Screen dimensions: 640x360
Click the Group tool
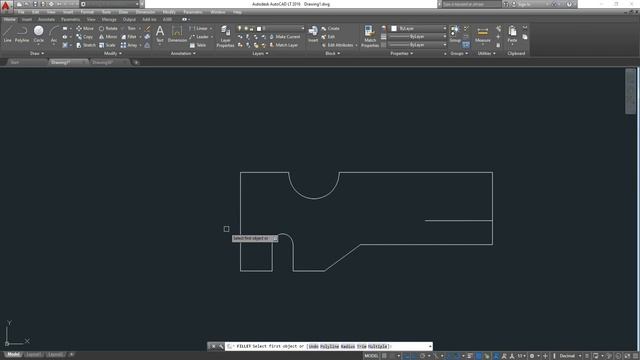click(x=455, y=33)
